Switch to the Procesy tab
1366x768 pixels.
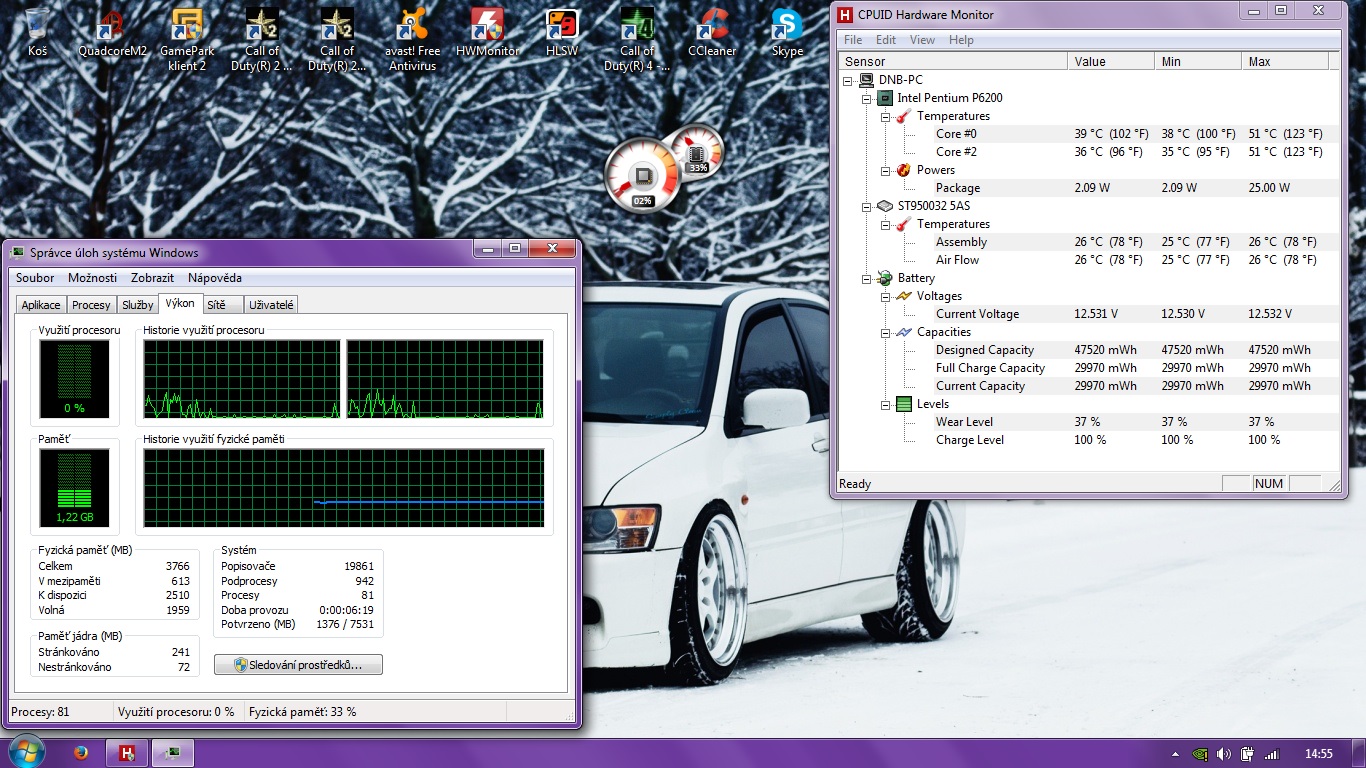[x=91, y=305]
